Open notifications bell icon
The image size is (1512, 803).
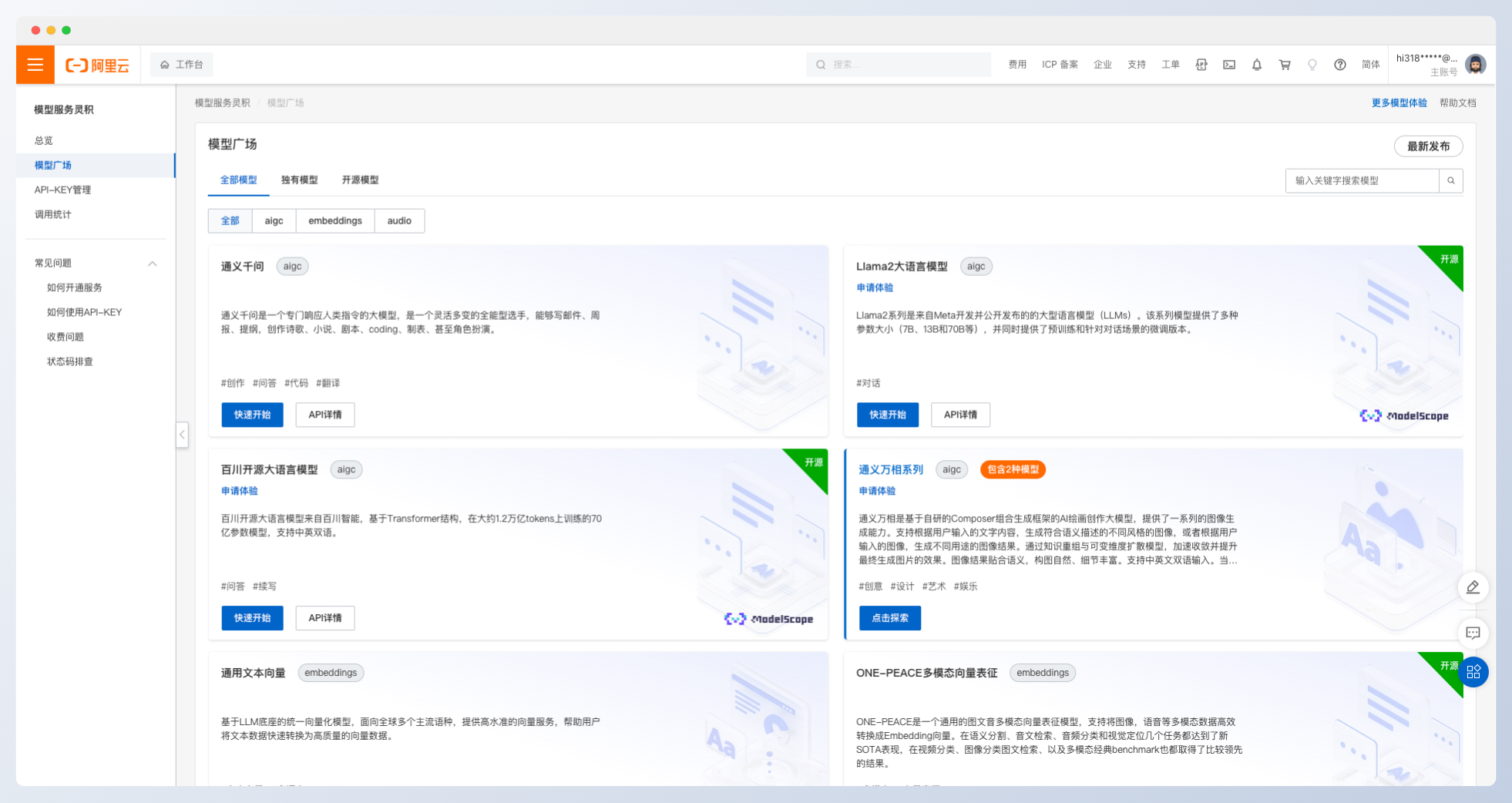click(x=1257, y=65)
